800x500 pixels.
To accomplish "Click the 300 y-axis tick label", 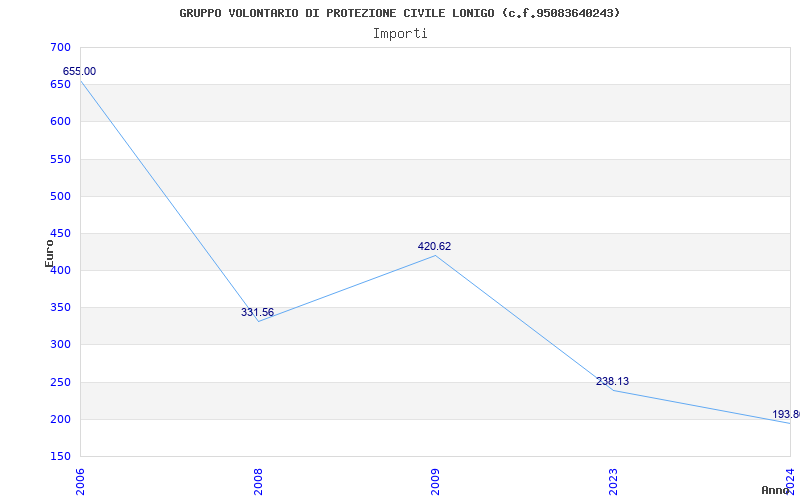I will pos(60,345).
